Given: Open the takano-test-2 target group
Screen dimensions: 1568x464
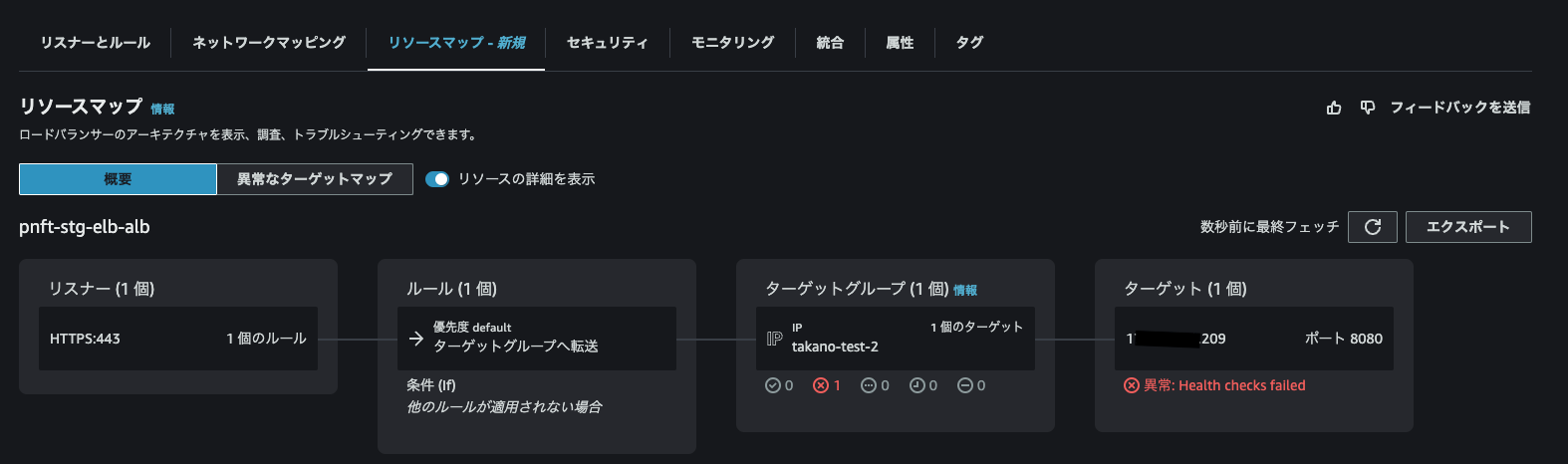Looking at the screenshot, I should click(835, 347).
